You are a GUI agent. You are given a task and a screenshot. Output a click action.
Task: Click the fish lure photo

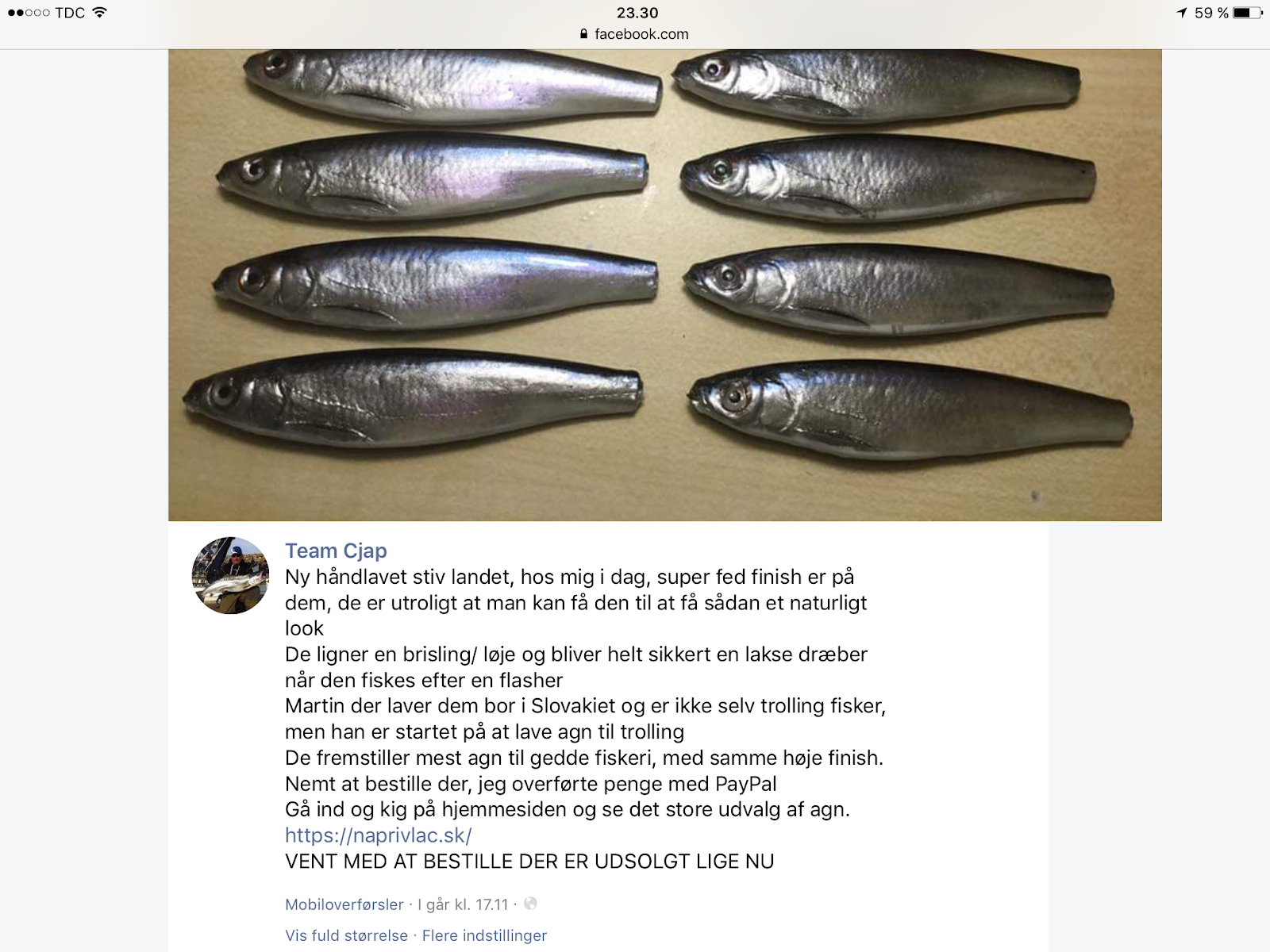click(665, 285)
